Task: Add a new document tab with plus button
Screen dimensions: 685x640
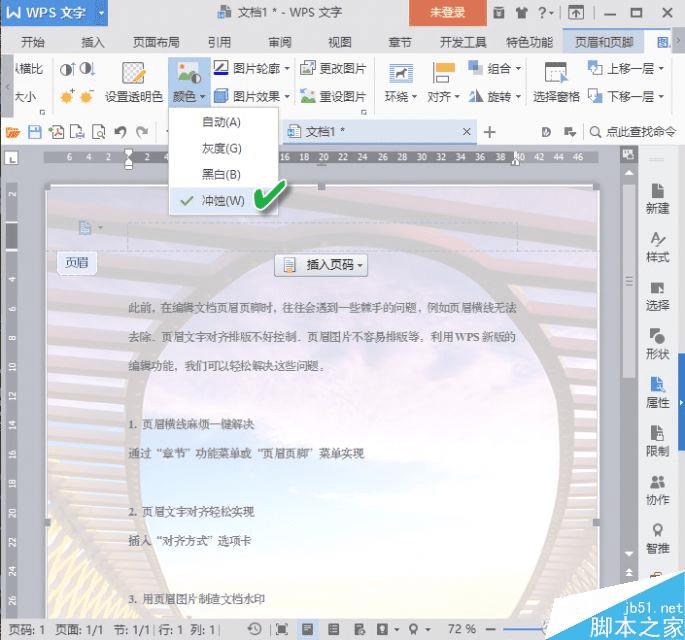Action: pyautogui.click(x=490, y=132)
